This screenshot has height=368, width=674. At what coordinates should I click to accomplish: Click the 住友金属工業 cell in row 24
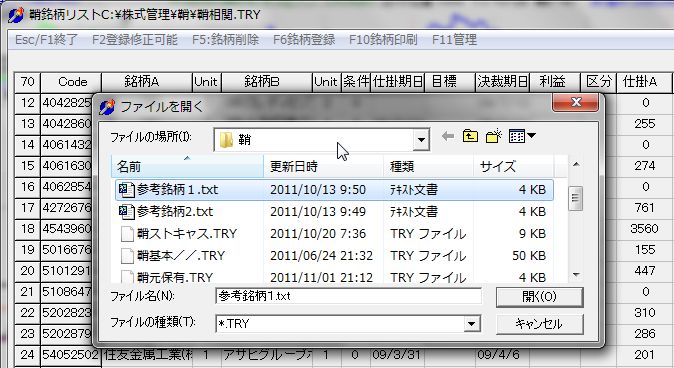click(x=147, y=355)
